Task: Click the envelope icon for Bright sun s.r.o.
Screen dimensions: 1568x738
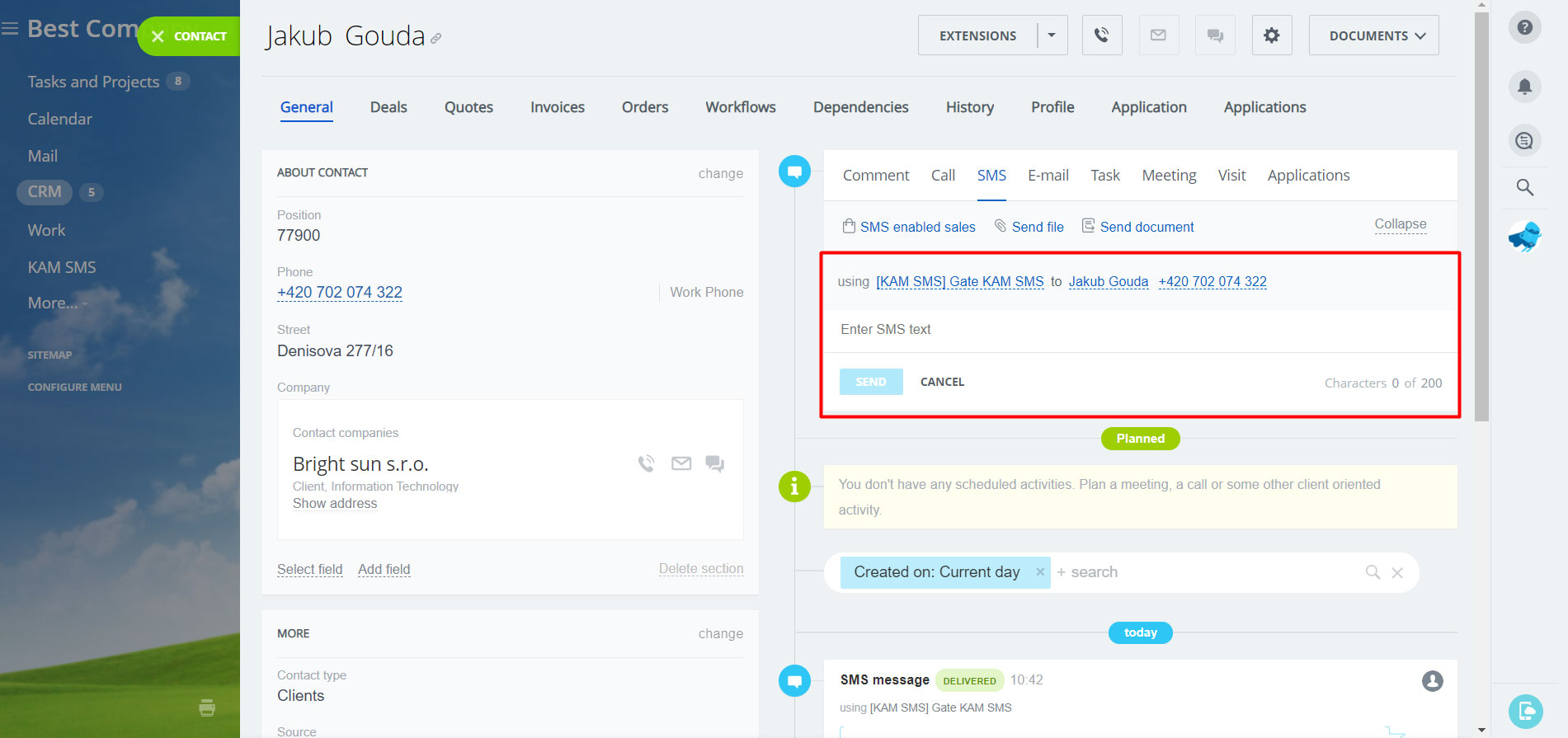Action: tap(680, 463)
